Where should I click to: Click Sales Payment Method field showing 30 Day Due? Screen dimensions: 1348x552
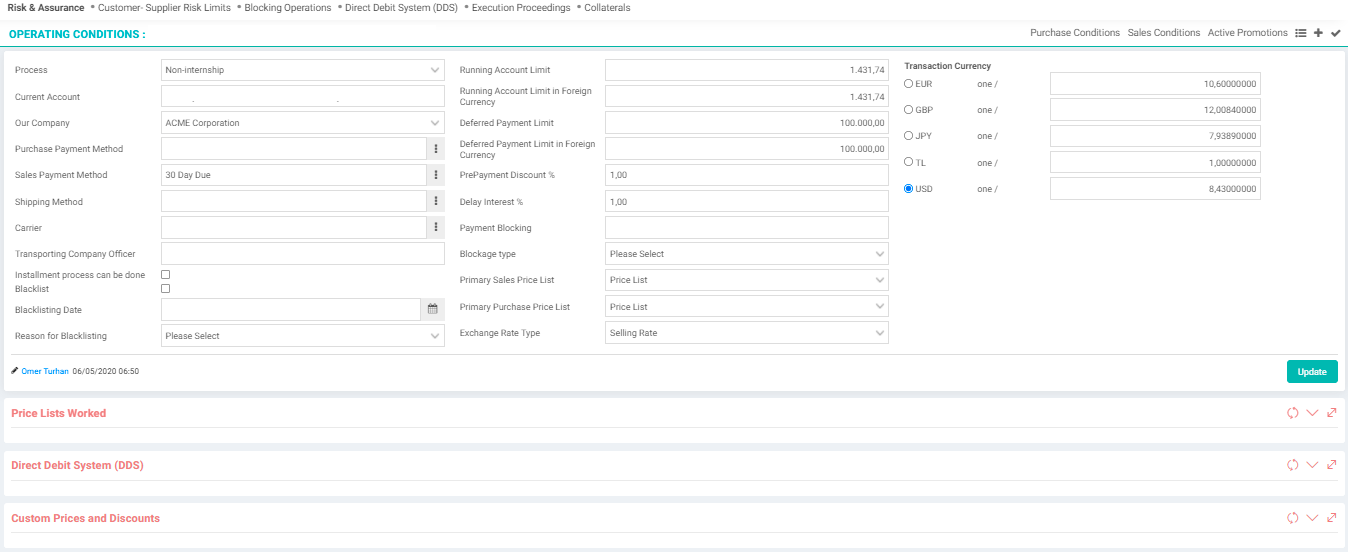294,175
